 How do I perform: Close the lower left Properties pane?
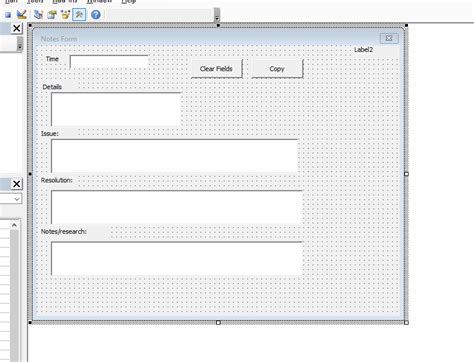click(16, 184)
